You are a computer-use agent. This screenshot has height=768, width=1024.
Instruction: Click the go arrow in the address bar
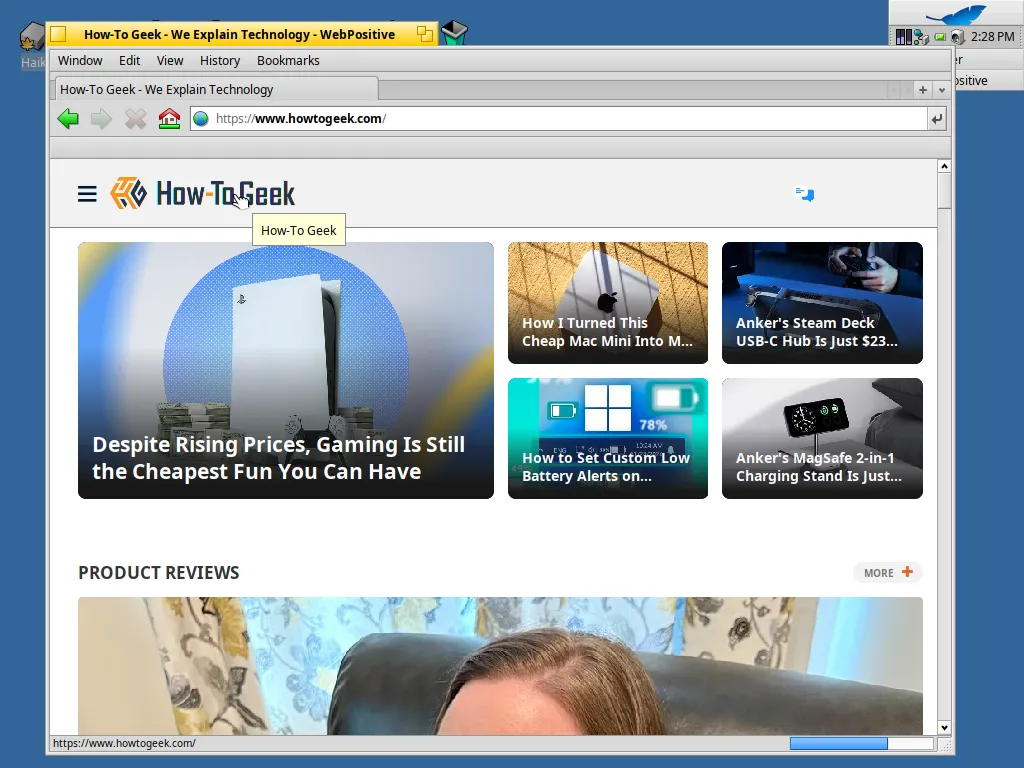click(x=934, y=118)
